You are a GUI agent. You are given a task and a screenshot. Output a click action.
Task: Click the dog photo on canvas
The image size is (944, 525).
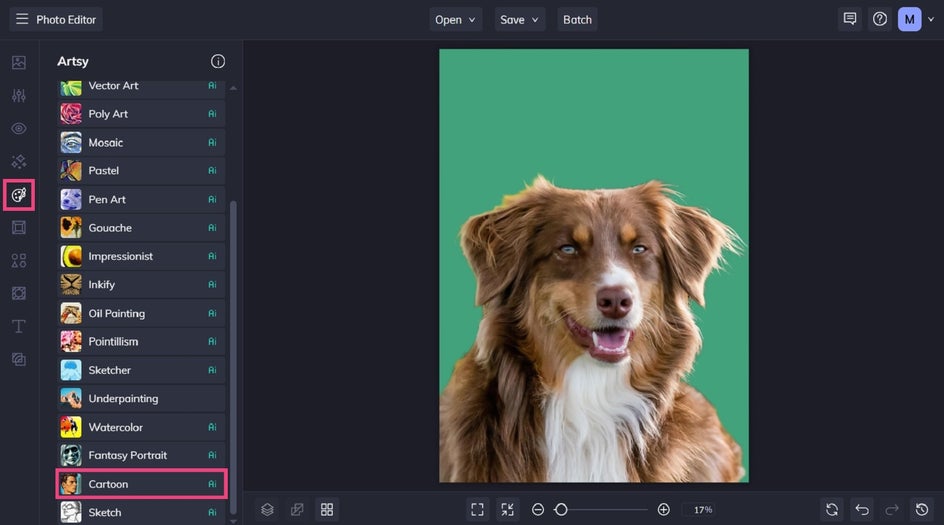pyautogui.click(x=594, y=266)
